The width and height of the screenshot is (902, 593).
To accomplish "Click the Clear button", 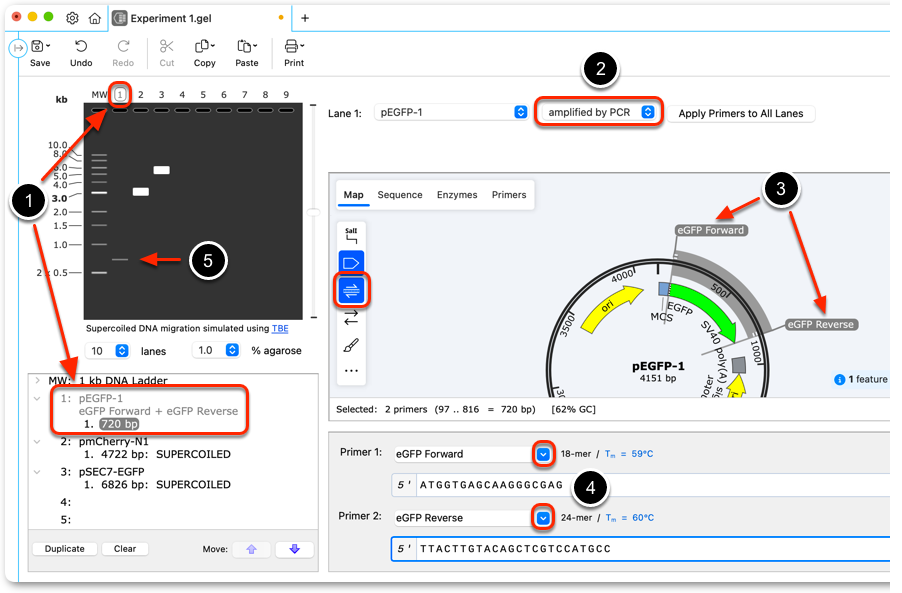I will (x=125, y=549).
